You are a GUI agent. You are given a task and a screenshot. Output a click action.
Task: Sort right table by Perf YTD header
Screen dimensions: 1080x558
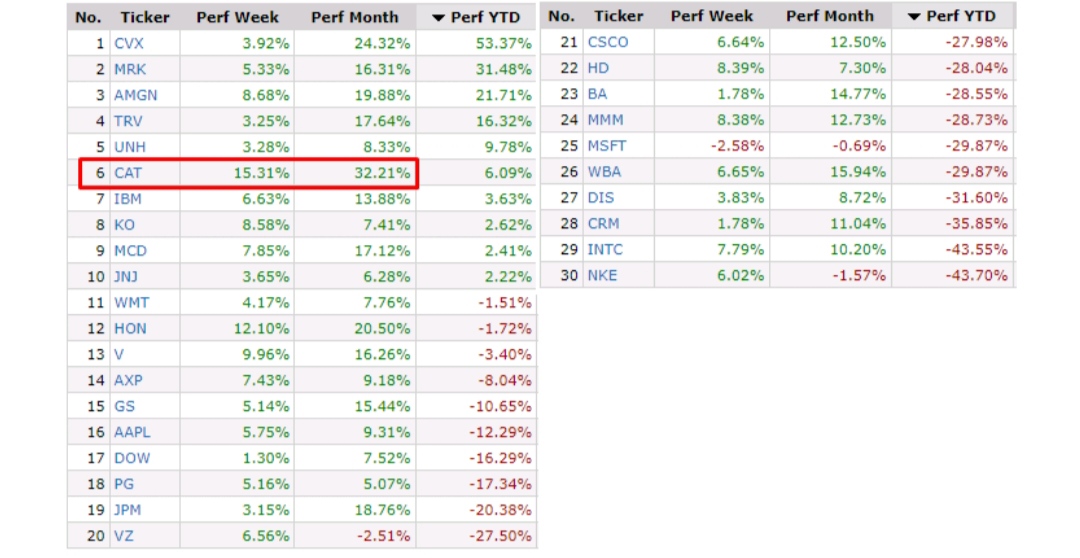click(952, 16)
